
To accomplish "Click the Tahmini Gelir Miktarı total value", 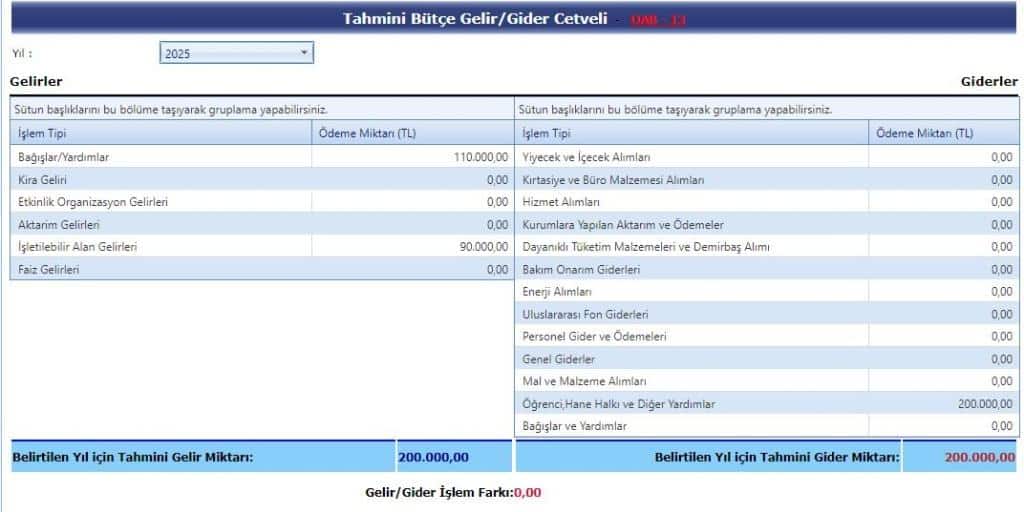I will (434, 458).
